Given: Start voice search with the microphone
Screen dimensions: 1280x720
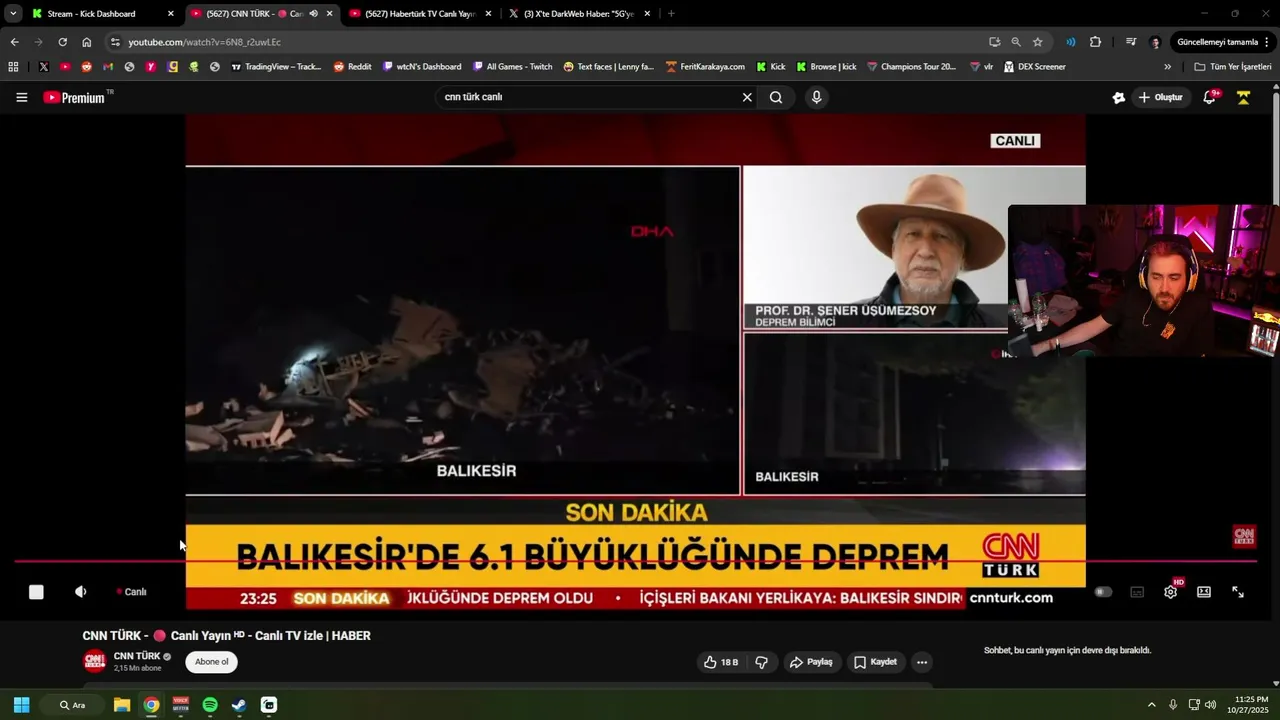Looking at the screenshot, I should [816, 97].
